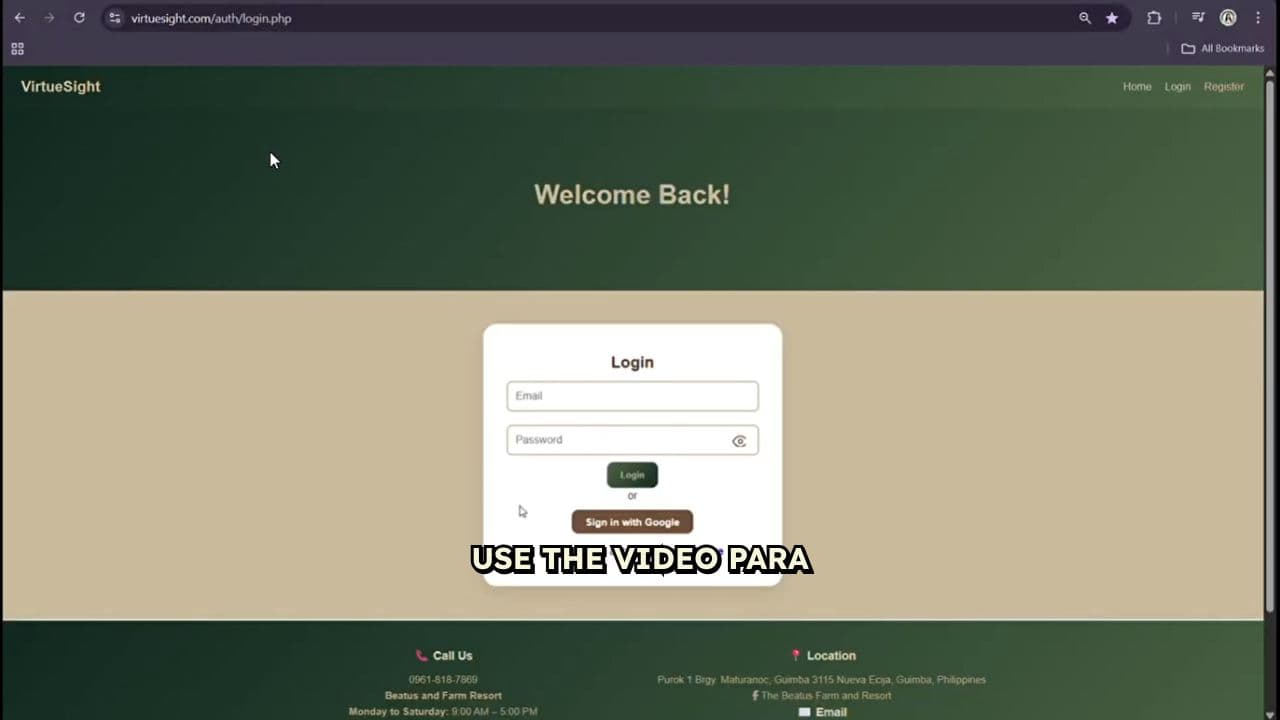This screenshot has width=1280, height=720.
Task: Go to Home in the navigation bar
Action: [x=1137, y=87]
